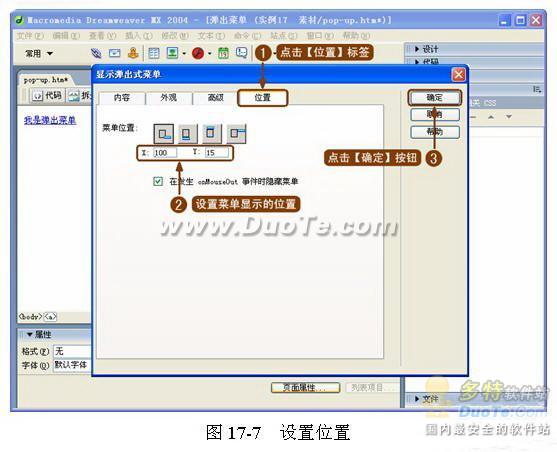This screenshot has height=452, width=557.
Task: Open the 帮助 menu
Action: point(356,36)
